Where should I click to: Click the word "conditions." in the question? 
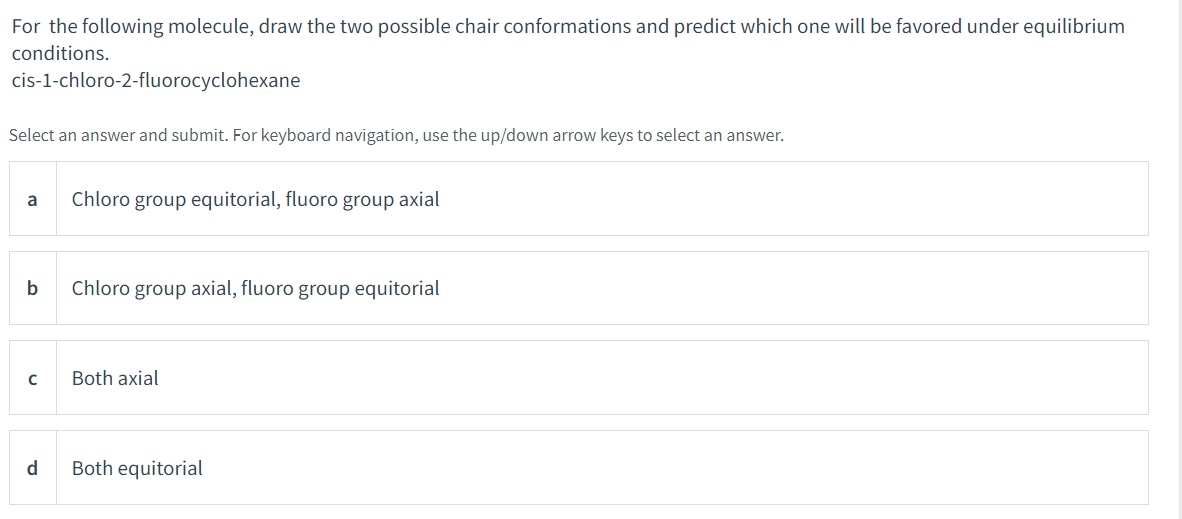(x=60, y=53)
